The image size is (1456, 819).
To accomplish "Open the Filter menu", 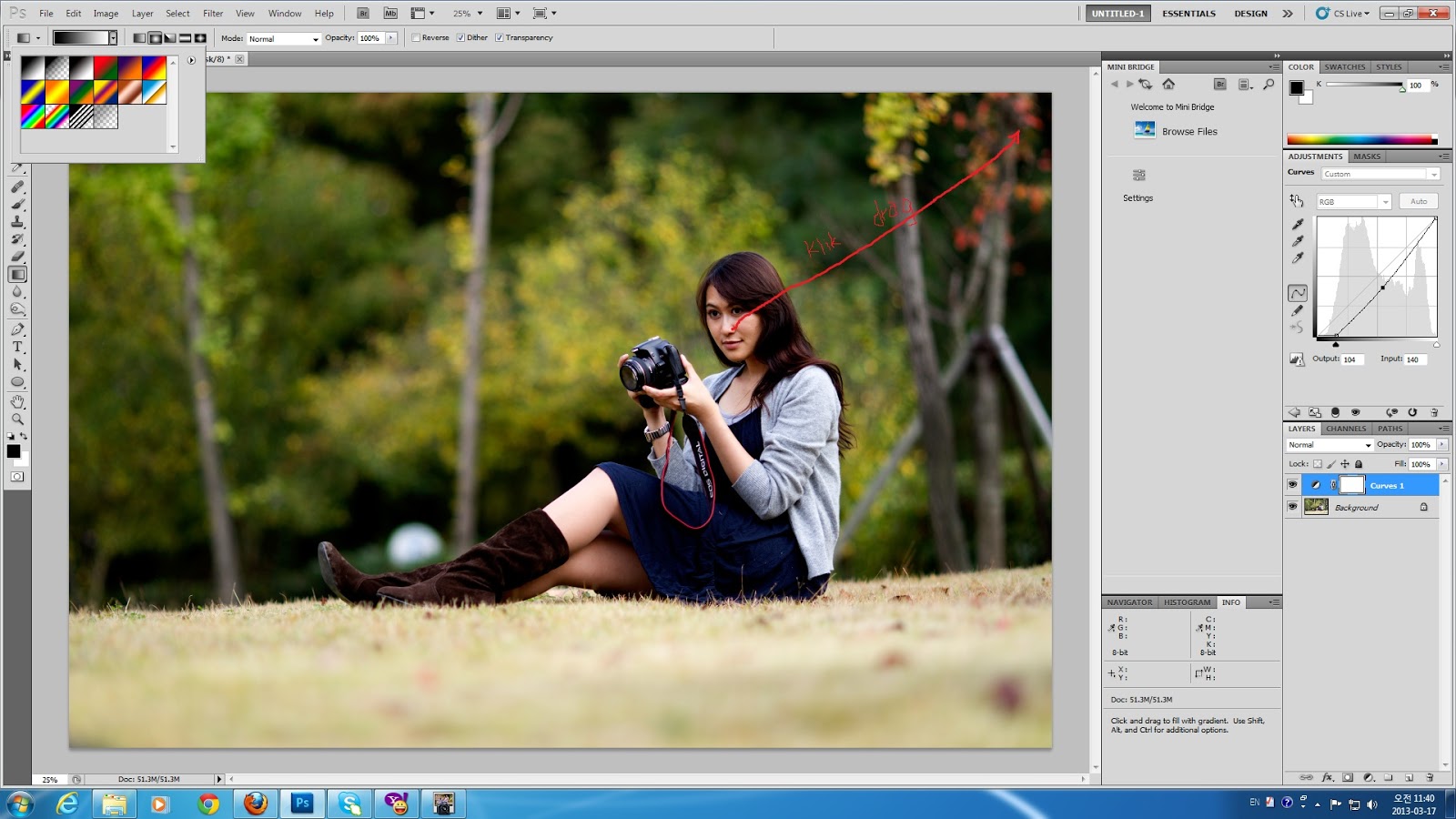I will pyautogui.click(x=212, y=13).
